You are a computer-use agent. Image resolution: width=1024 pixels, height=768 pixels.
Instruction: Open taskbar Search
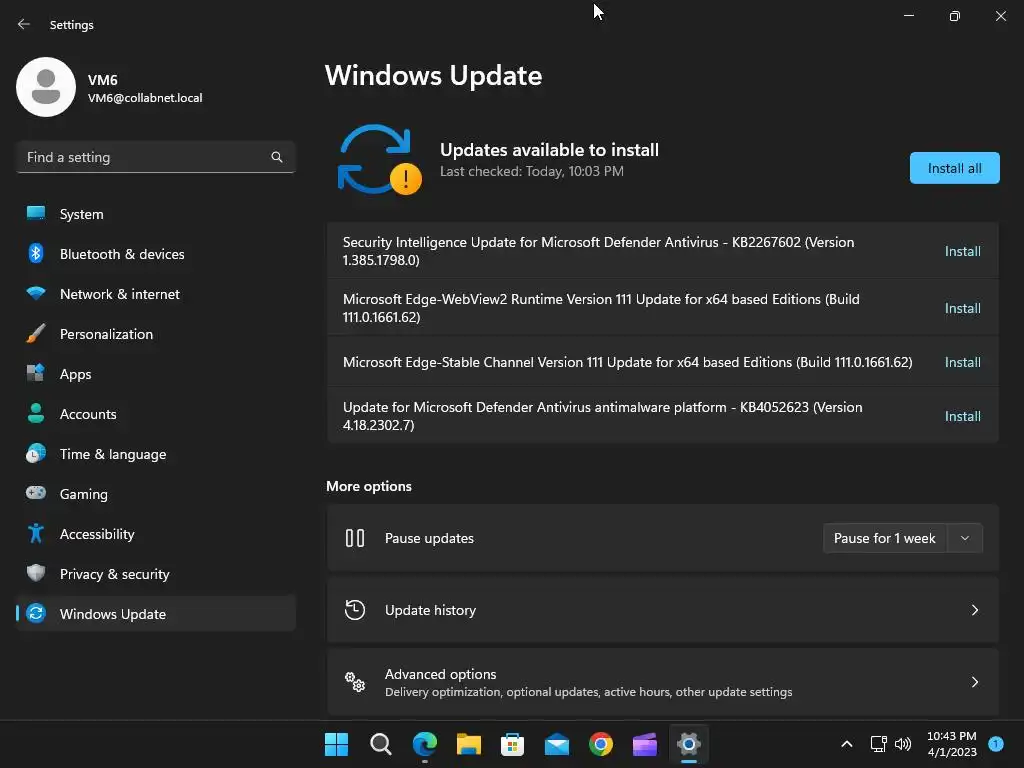381,744
